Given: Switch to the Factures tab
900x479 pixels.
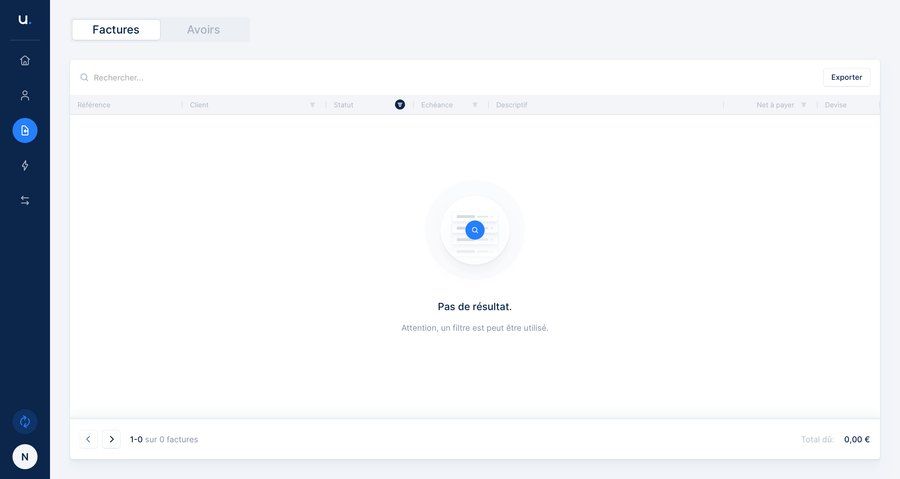Looking at the screenshot, I should click(116, 30).
